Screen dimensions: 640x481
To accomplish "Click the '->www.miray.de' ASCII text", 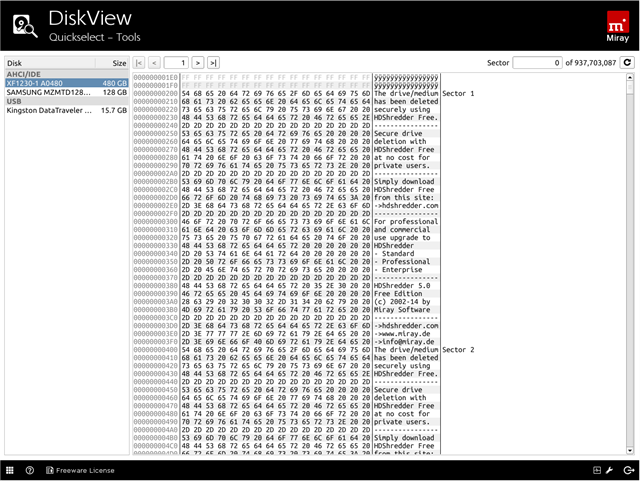I will [x=402, y=334].
